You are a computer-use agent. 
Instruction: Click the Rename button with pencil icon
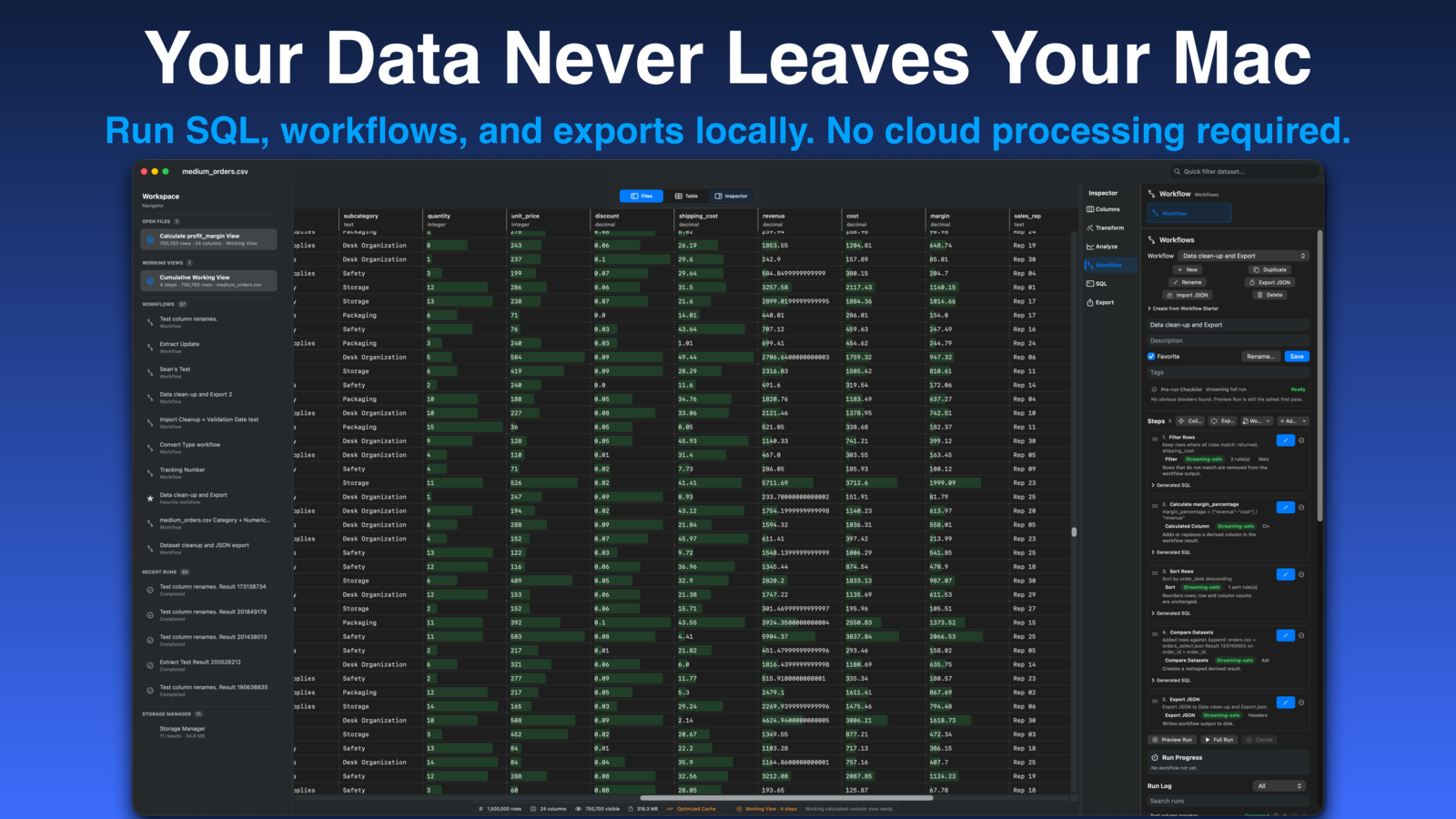(1188, 282)
